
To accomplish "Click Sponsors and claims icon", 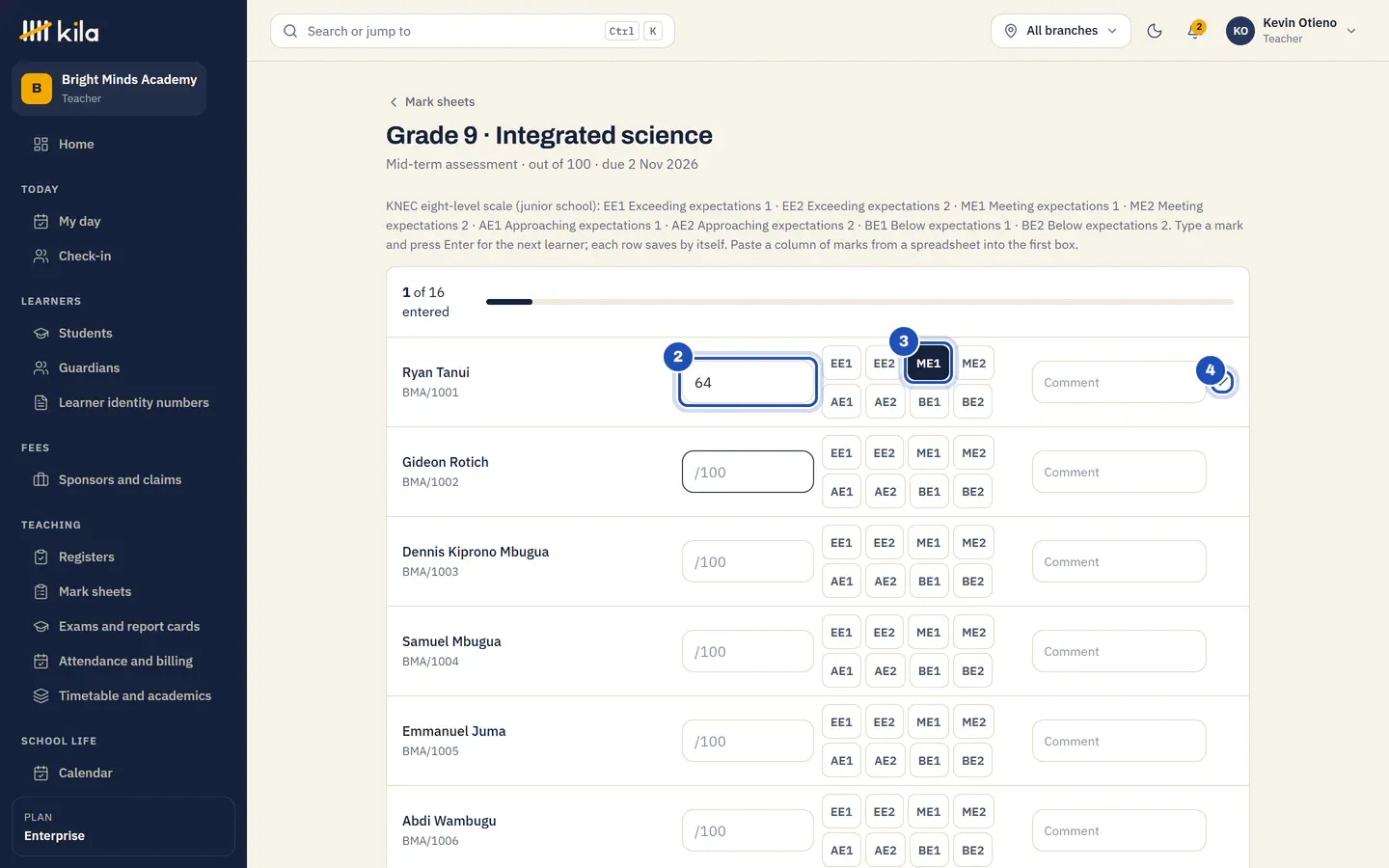I will point(41,479).
